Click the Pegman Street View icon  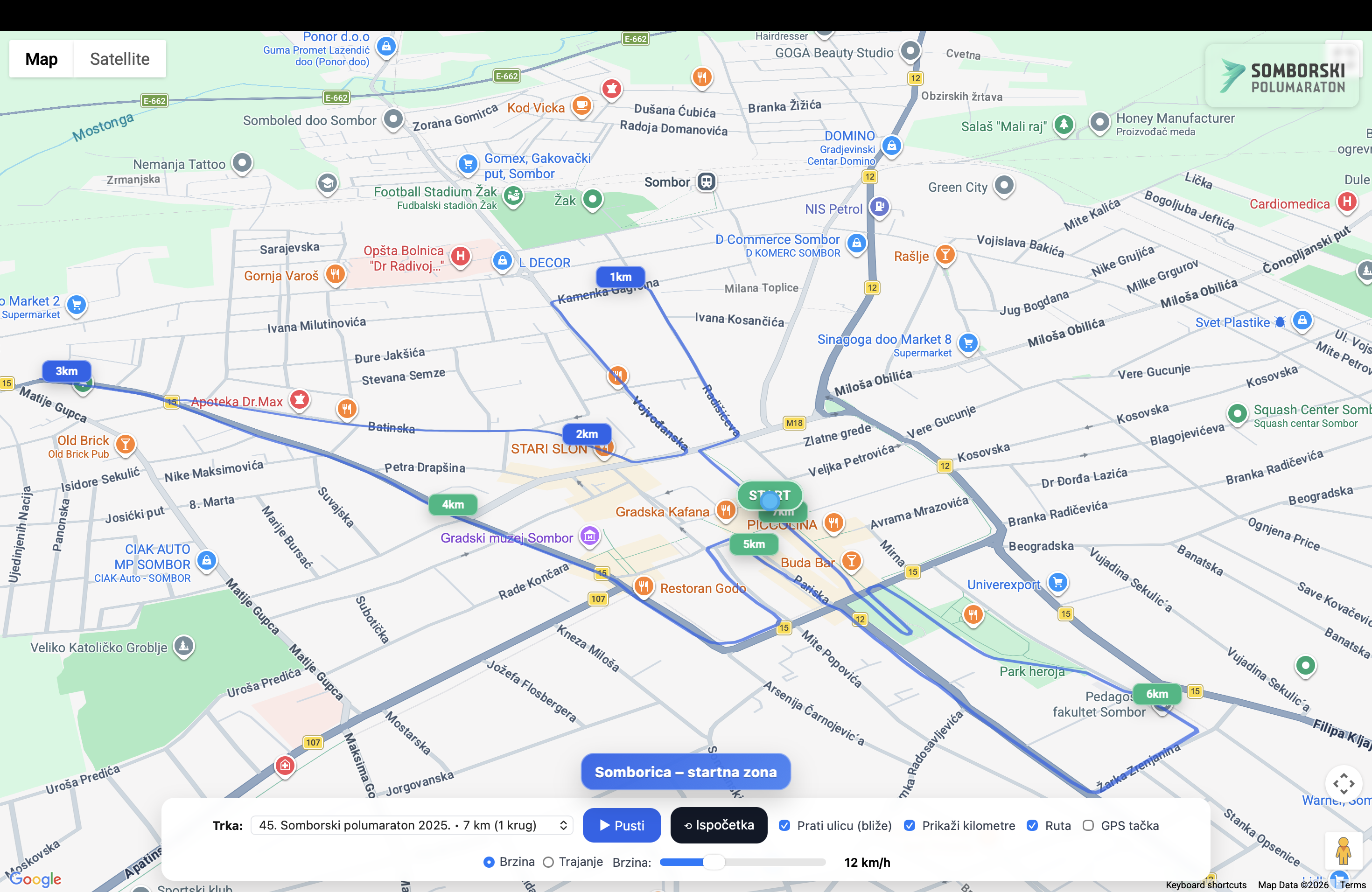point(1343,851)
